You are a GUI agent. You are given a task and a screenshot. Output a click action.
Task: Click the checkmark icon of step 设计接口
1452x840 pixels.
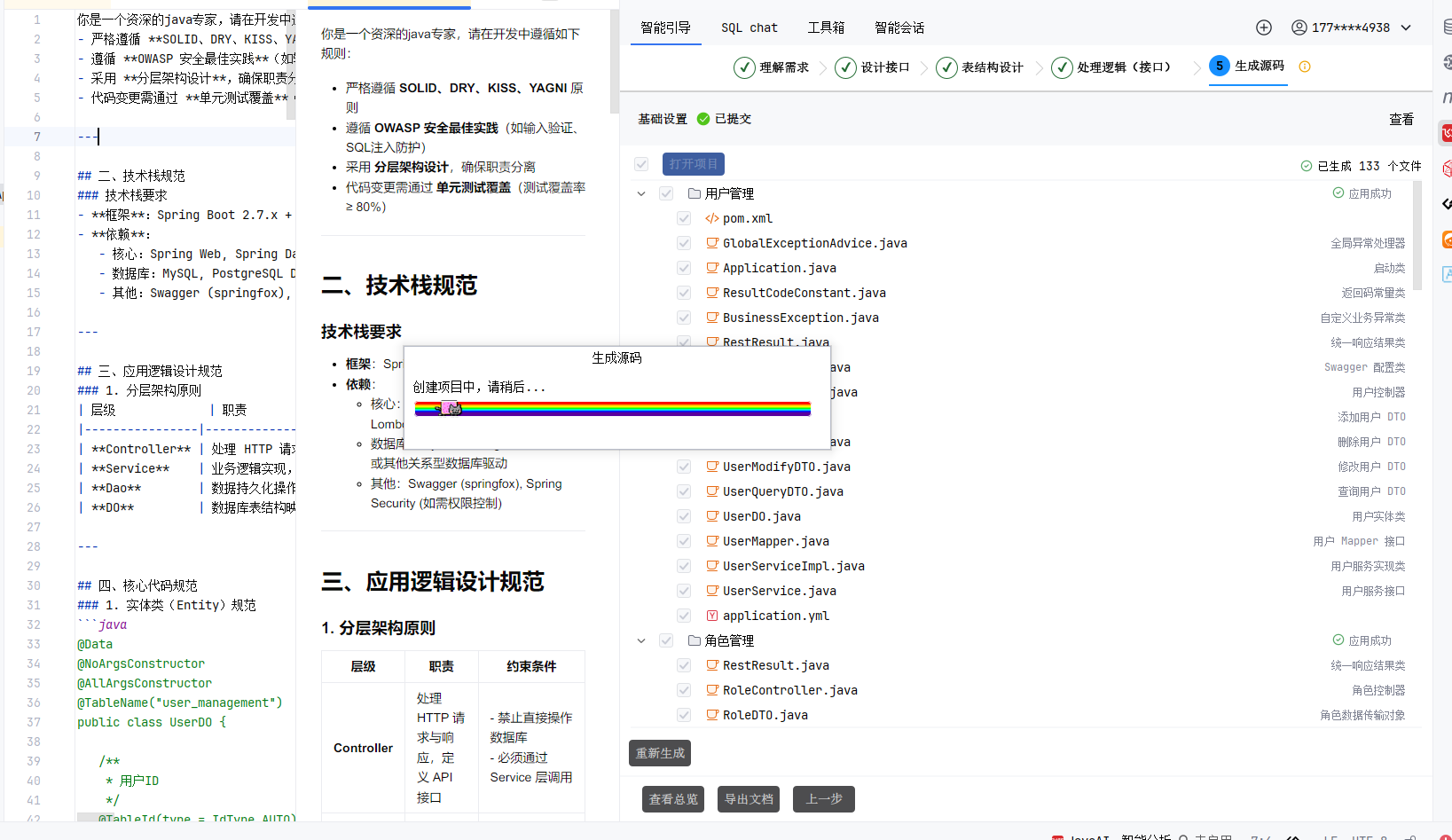tap(846, 67)
